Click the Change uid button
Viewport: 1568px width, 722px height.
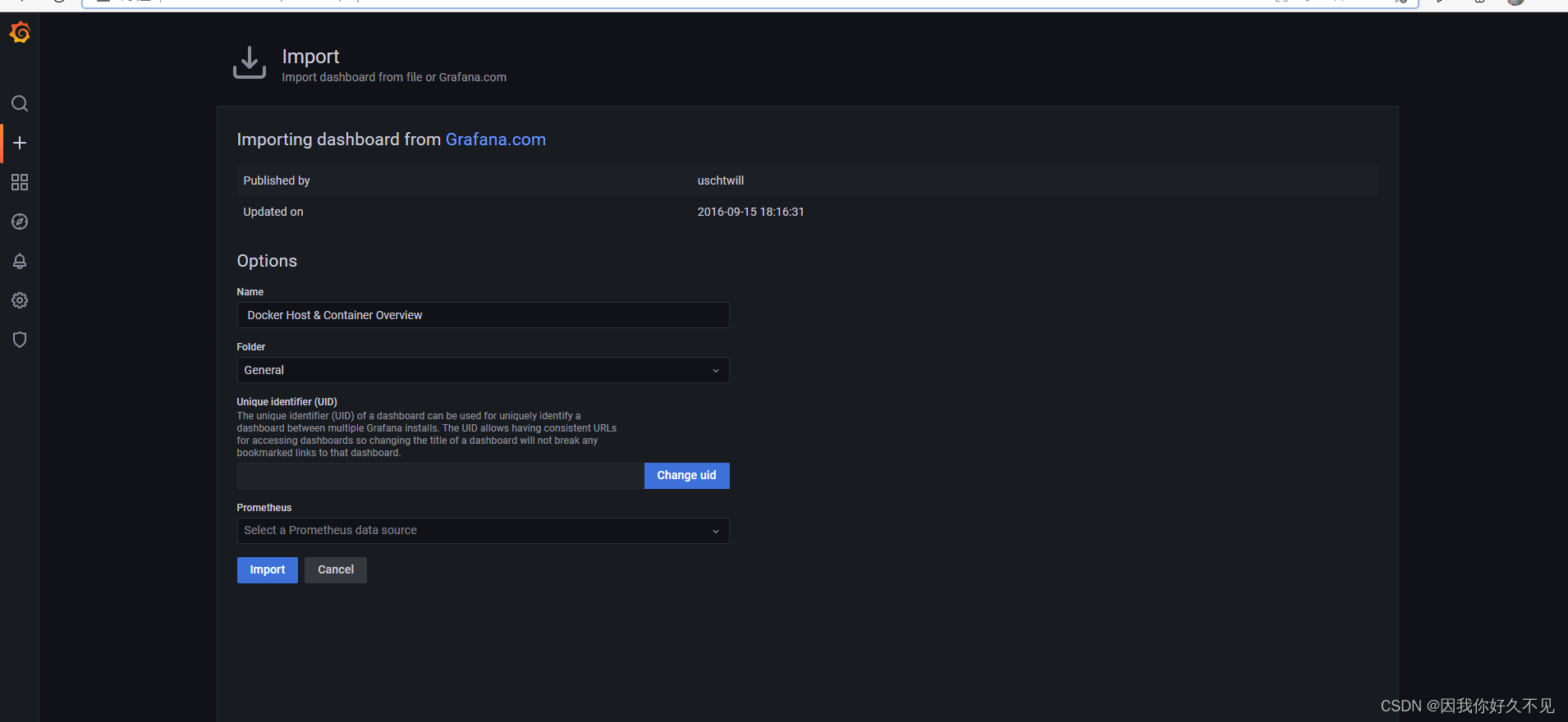pyautogui.click(x=686, y=476)
